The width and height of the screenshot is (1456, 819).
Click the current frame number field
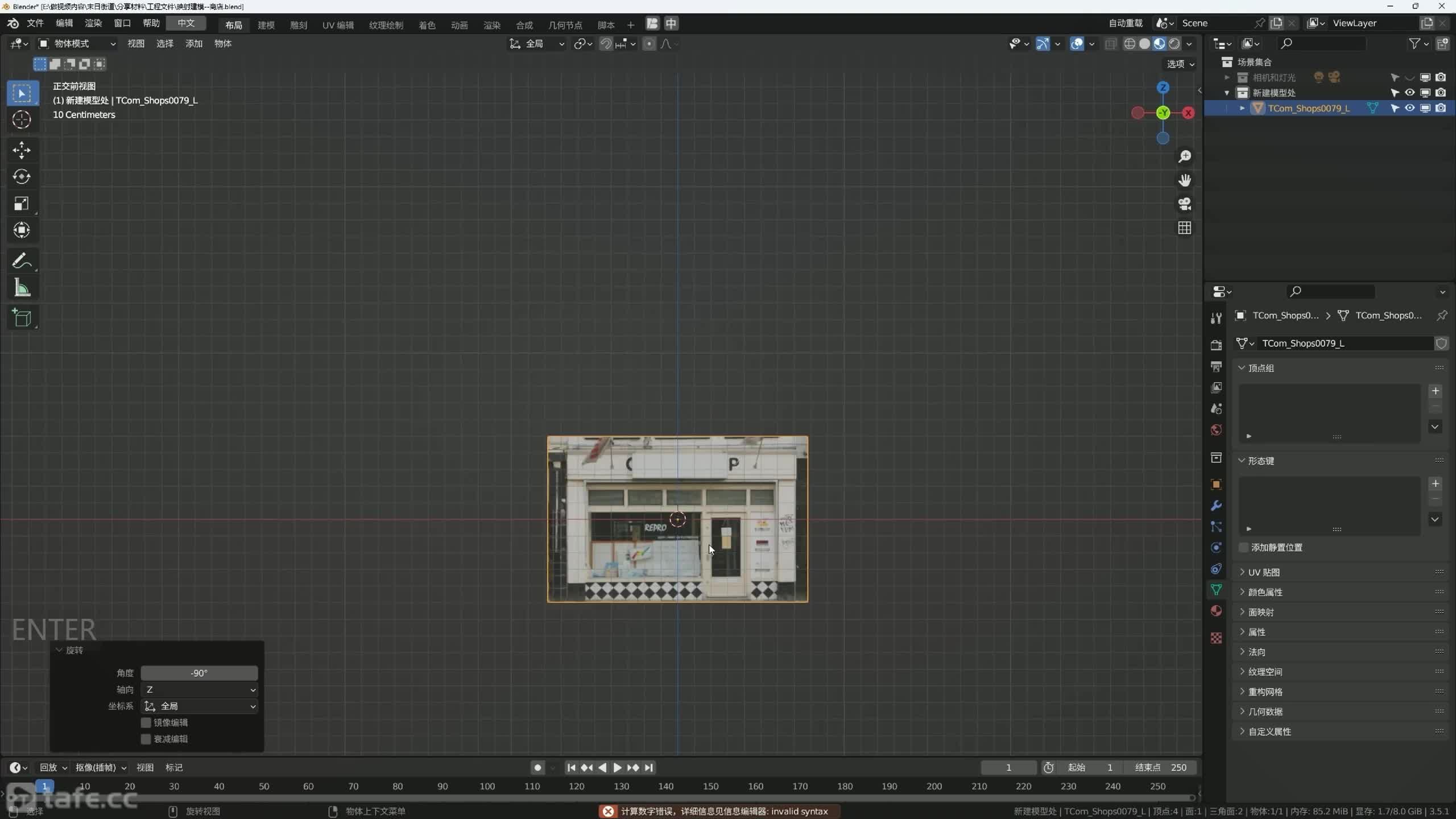tap(1009, 768)
